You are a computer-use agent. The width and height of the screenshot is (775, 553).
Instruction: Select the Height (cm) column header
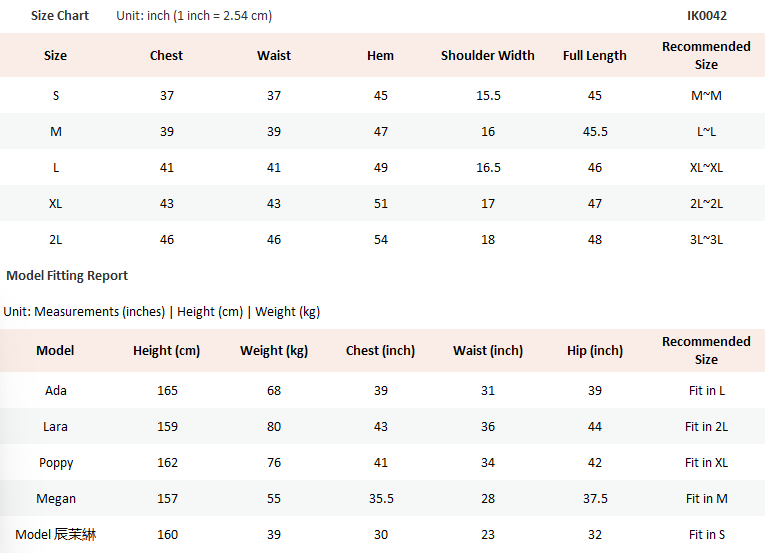click(167, 351)
